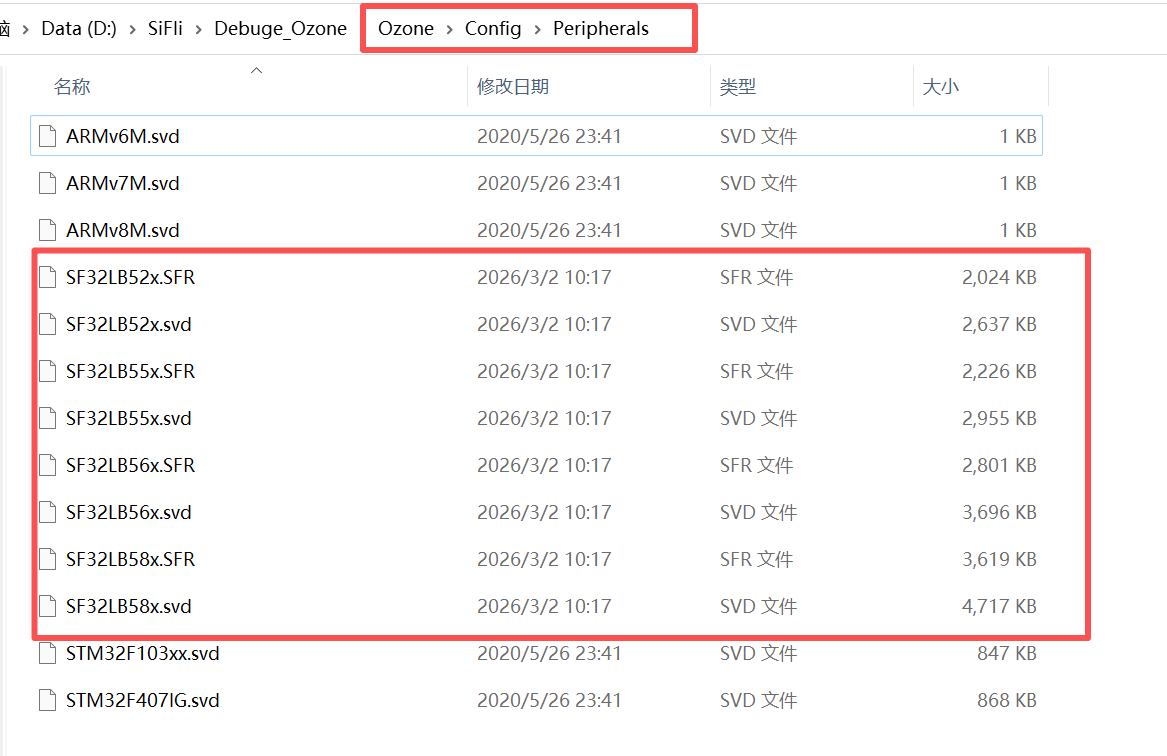Expand chevron after Config breadcrumb
This screenshot has height=756, width=1167.
coord(537,29)
